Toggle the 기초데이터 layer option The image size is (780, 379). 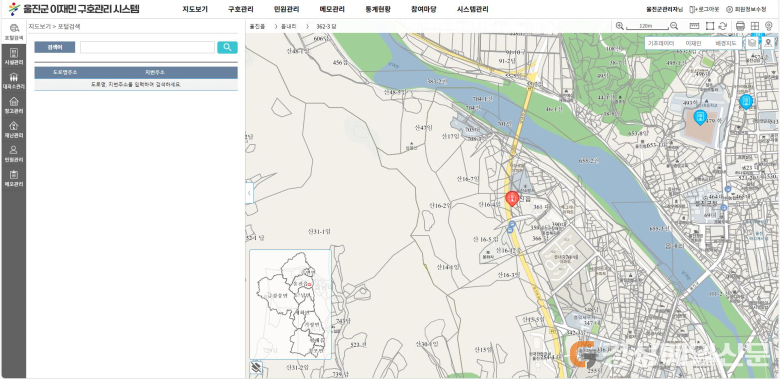[x=661, y=43]
